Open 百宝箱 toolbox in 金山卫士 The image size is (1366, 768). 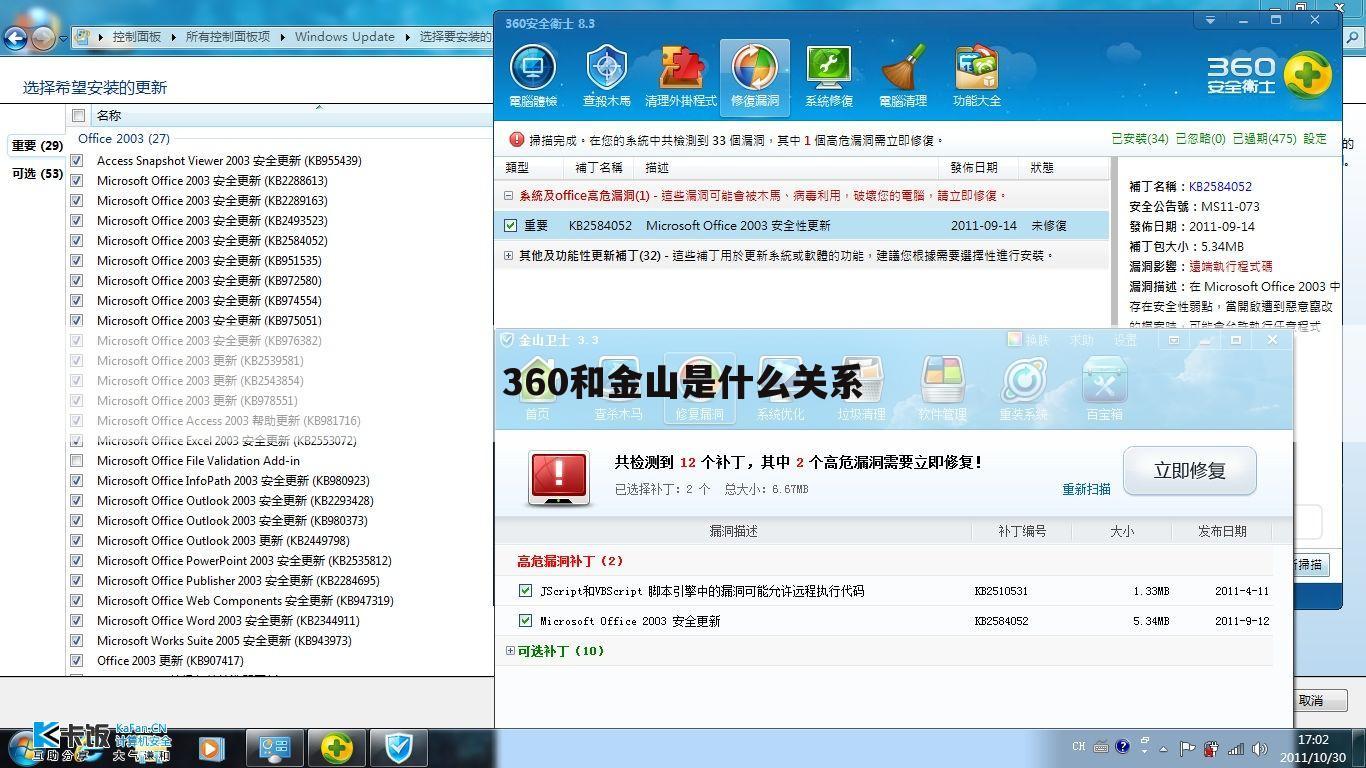pos(1104,389)
